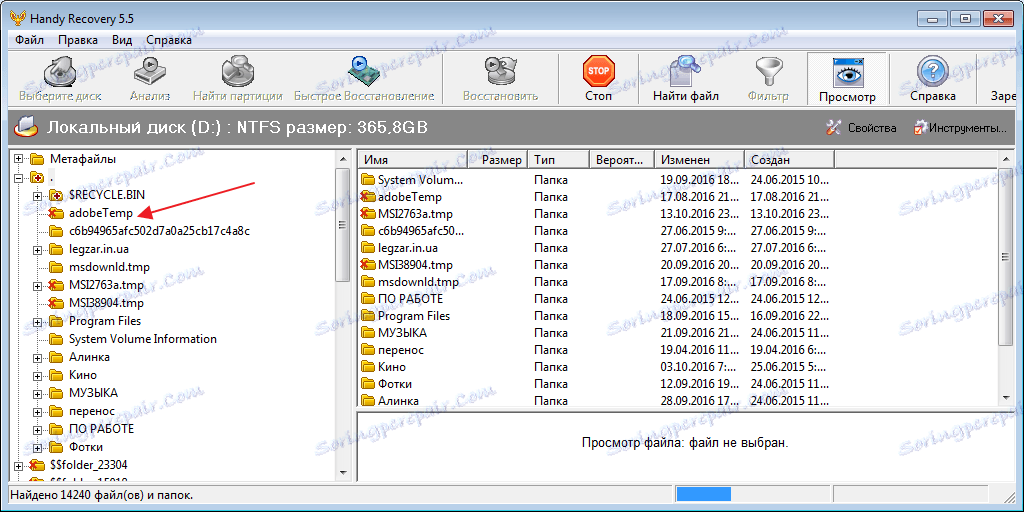The image size is (1024, 512).
Task: Open the Файл menu
Action: click(29, 40)
